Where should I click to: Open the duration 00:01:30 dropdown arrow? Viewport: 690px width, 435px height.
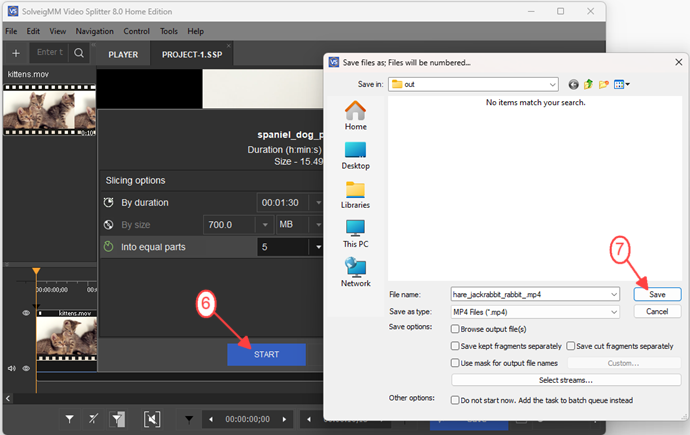[317, 203]
